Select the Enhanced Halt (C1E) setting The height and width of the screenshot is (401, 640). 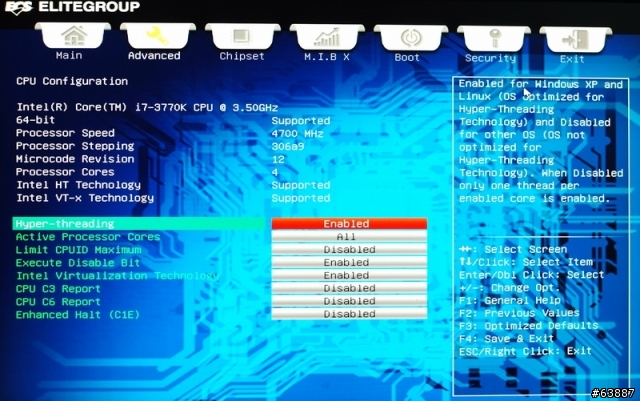click(78, 315)
